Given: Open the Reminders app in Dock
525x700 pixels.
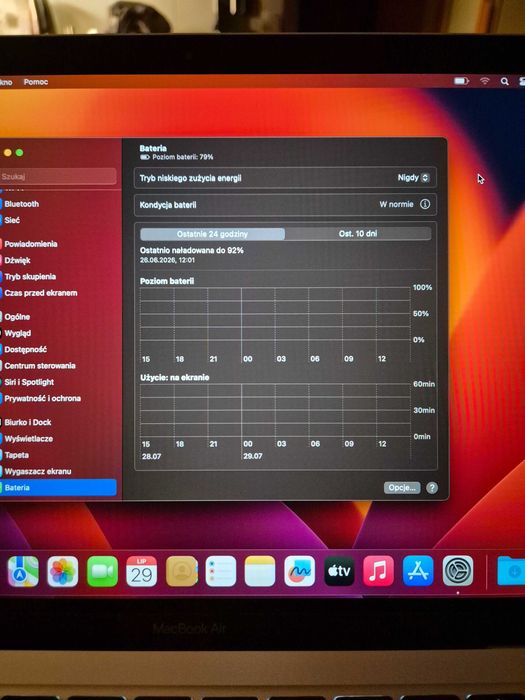Looking at the screenshot, I should tap(221, 571).
